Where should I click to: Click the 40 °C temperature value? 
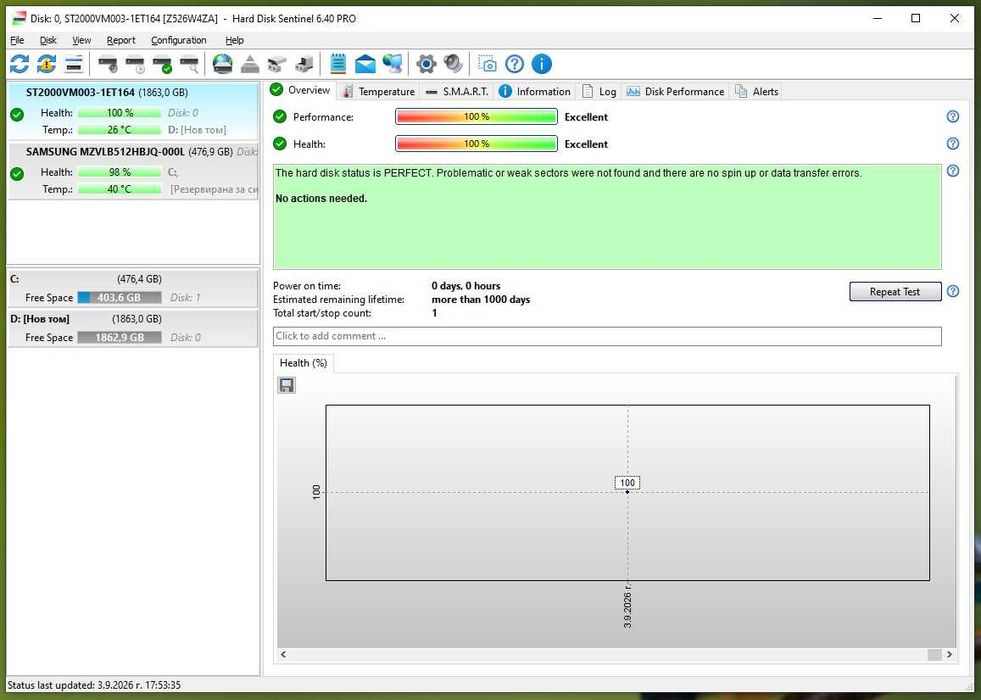(x=119, y=189)
